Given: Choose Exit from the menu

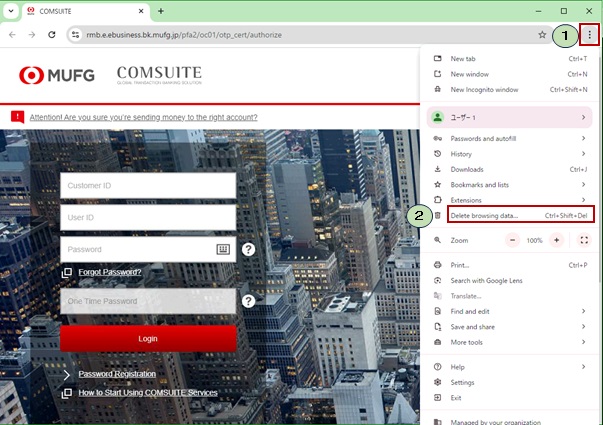Looking at the screenshot, I should pyautogui.click(x=510, y=398).
